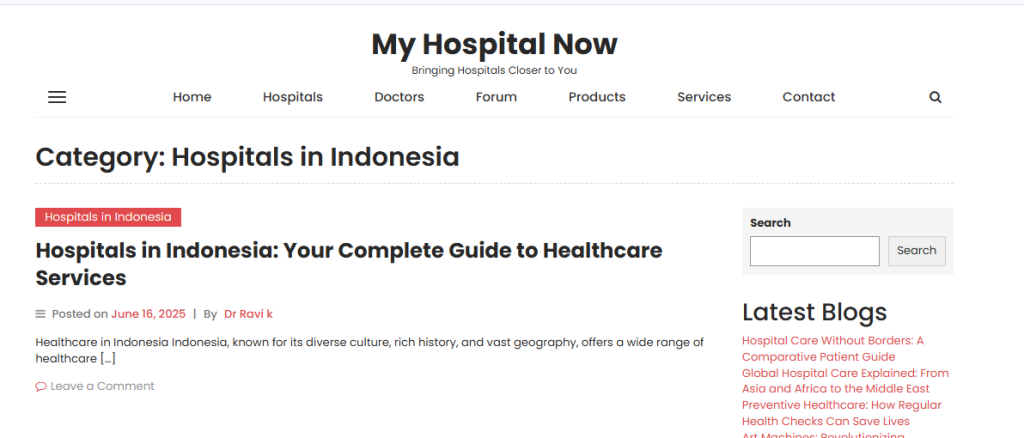Viewport: 1024px width, 438px height.
Task: Go to the Doctors page
Action: pyautogui.click(x=399, y=97)
